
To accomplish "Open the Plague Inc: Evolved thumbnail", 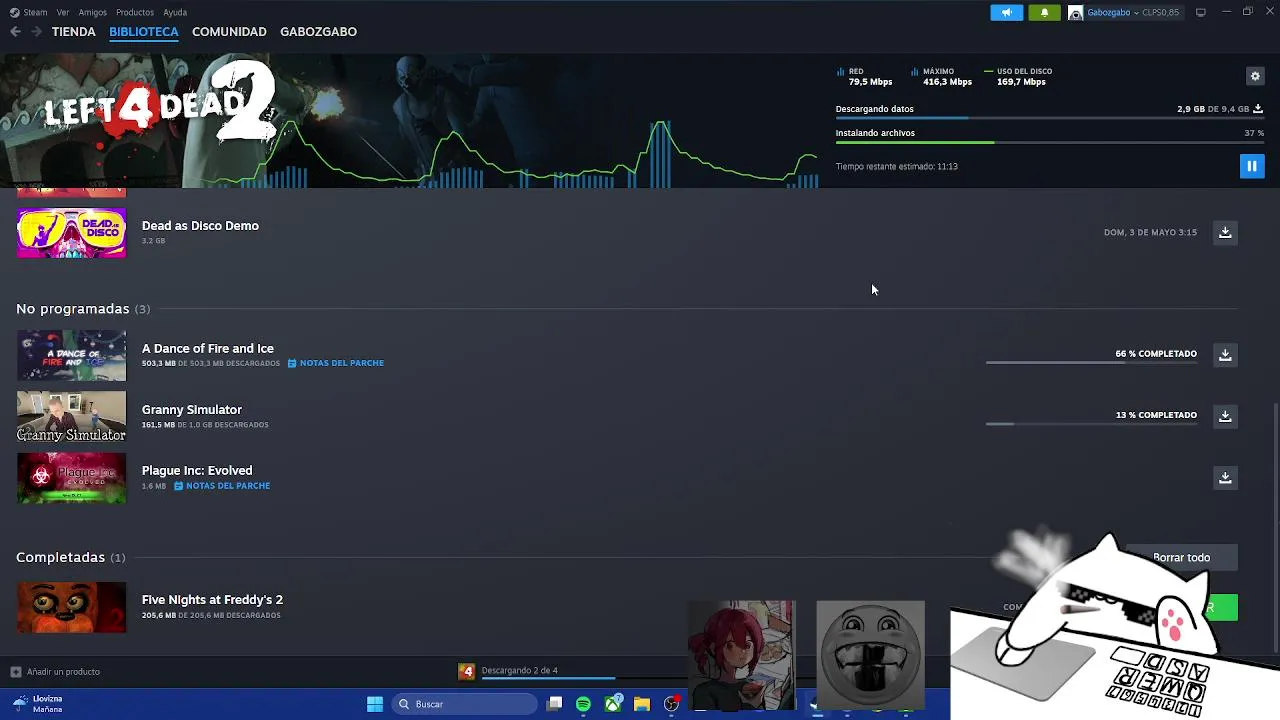I will pos(71,478).
